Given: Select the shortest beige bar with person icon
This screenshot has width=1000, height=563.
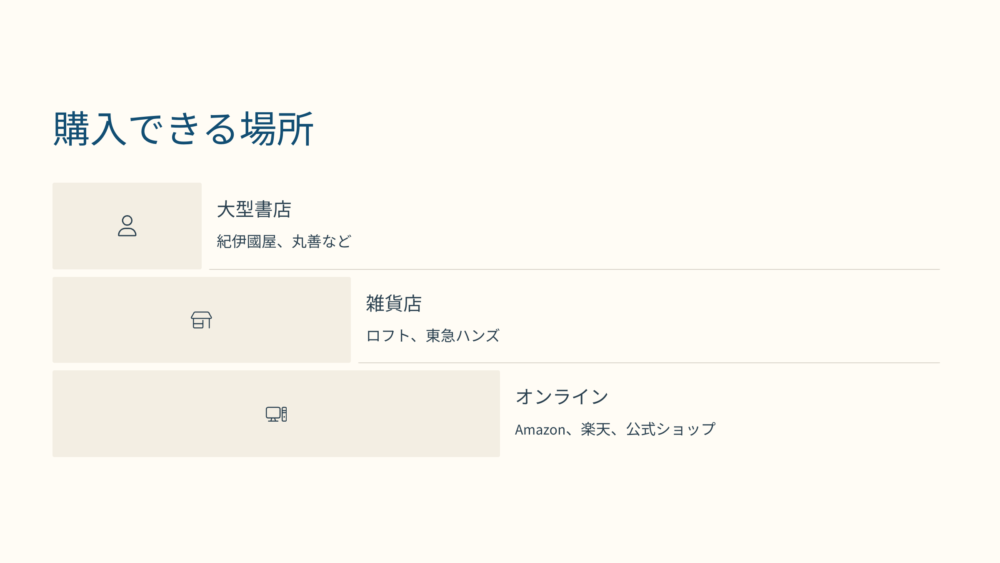Looking at the screenshot, I should (127, 226).
